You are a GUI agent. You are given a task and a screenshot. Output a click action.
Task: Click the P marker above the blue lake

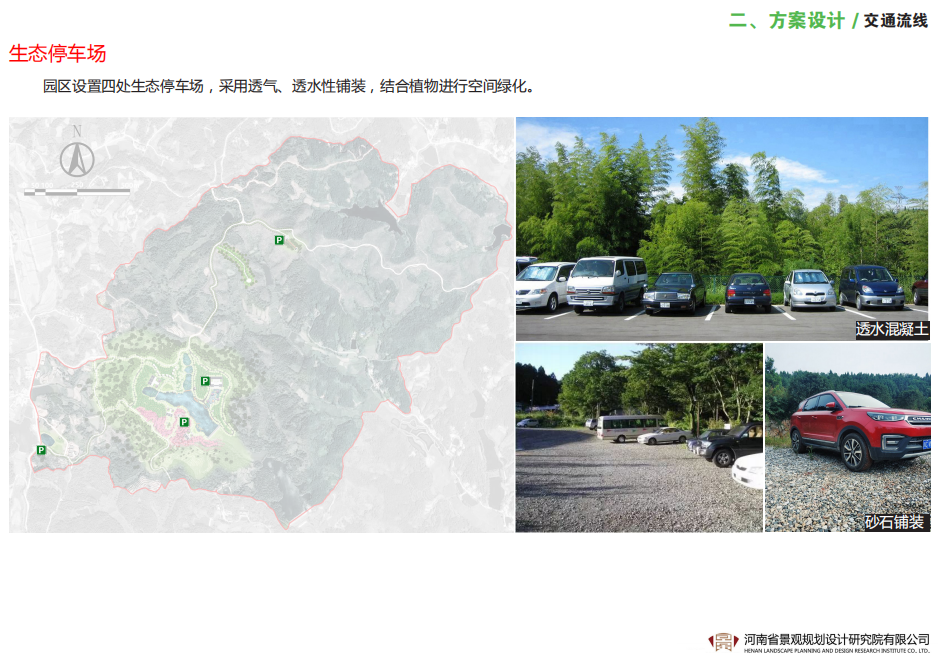click(205, 381)
